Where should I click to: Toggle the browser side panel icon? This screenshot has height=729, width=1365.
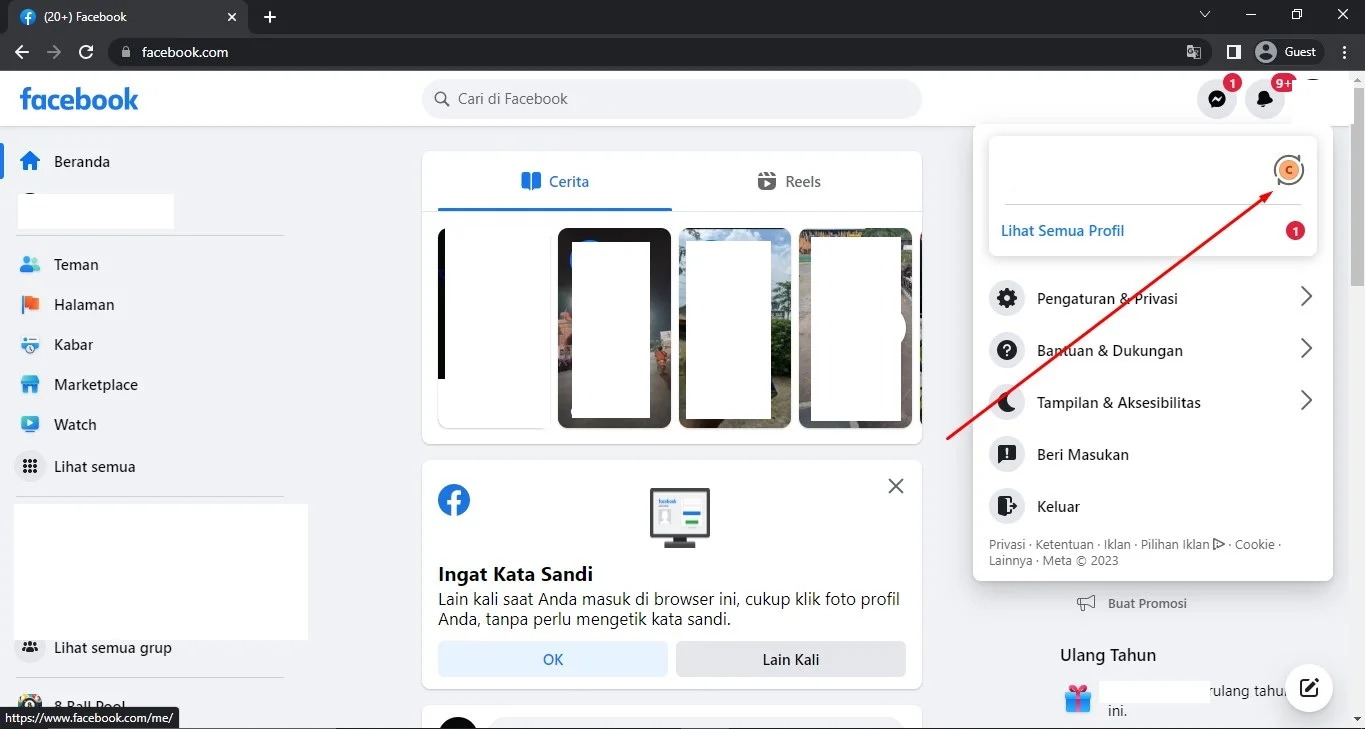click(x=1234, y=52)
